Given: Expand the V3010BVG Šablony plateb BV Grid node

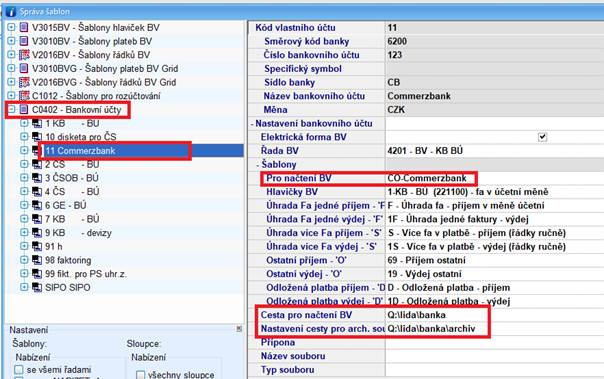Looking at the screenshot, I should [x=11, y=68].
